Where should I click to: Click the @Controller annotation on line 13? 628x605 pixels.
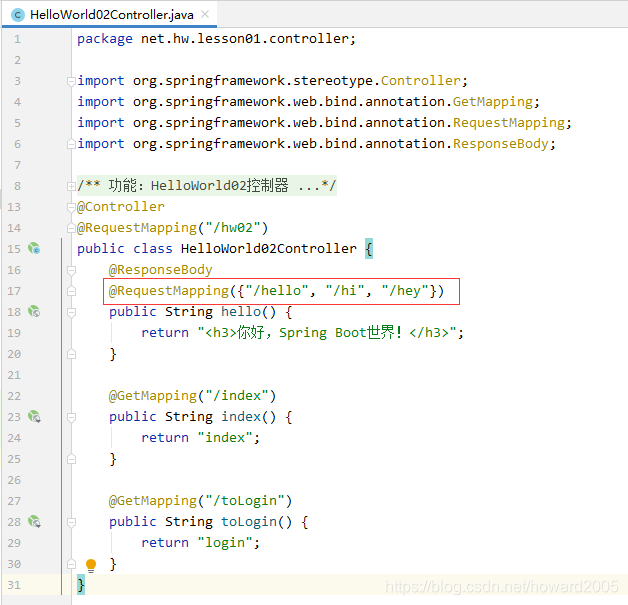[x=121, y=207]
